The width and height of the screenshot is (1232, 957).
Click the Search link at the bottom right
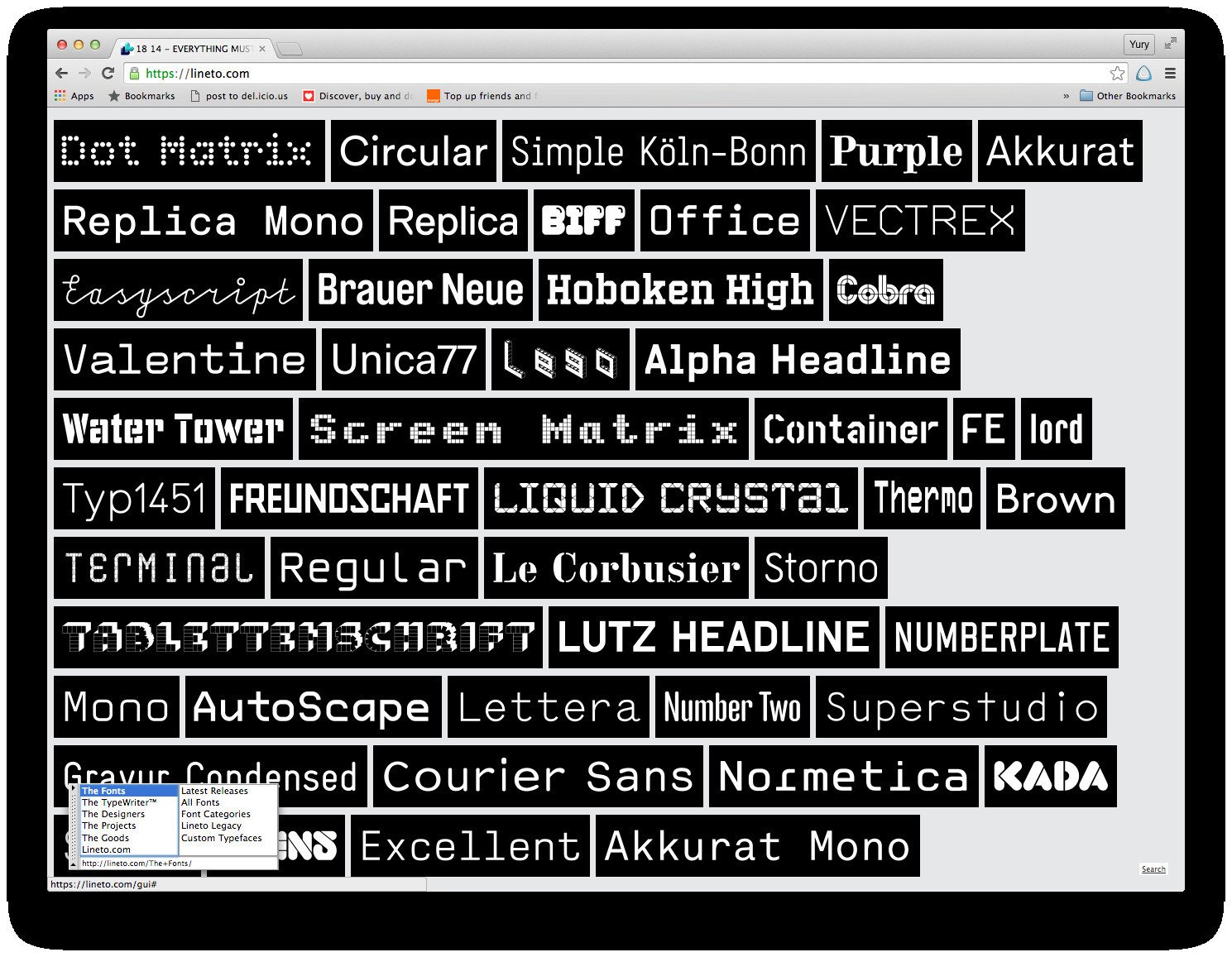(1153, 868)
